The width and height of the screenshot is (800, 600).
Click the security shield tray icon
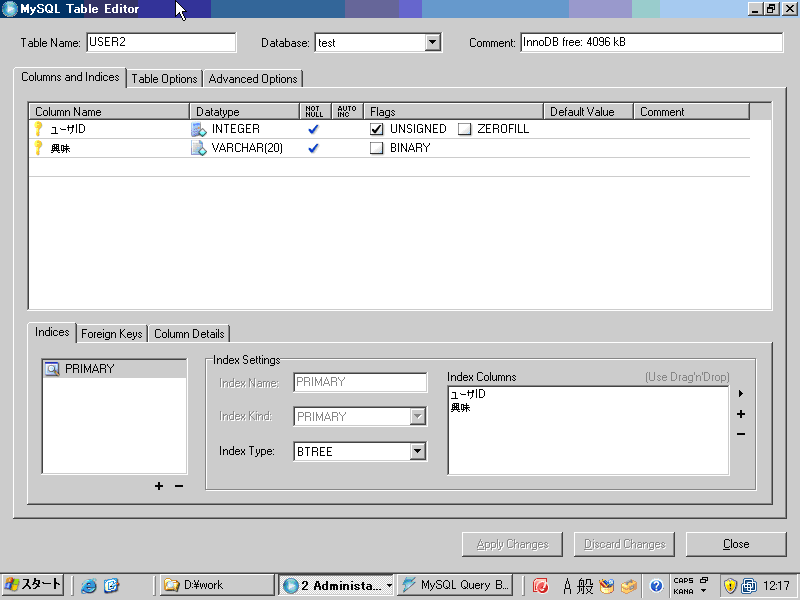click(x=730, y=585)
